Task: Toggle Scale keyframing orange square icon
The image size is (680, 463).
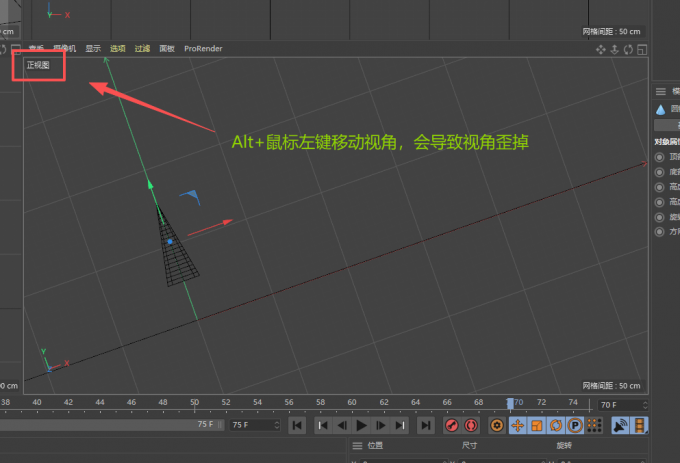Action: tap(537, 425)
